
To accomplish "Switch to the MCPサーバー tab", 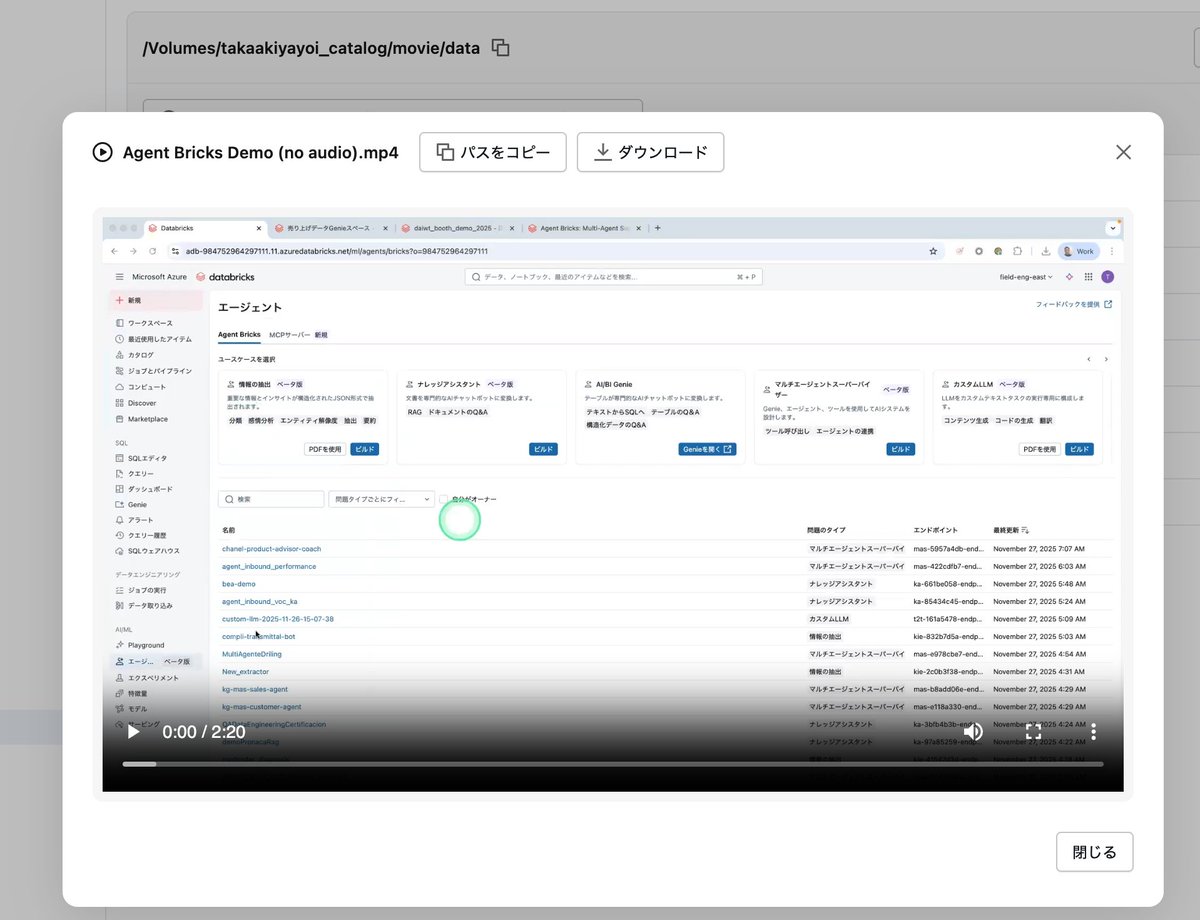I will (x=291, y=335).
